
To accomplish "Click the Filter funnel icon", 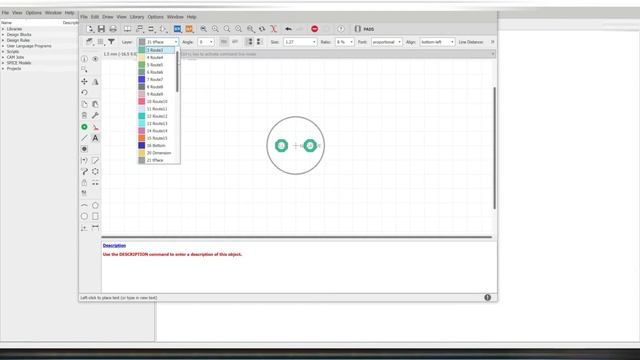I will [111, 42].
